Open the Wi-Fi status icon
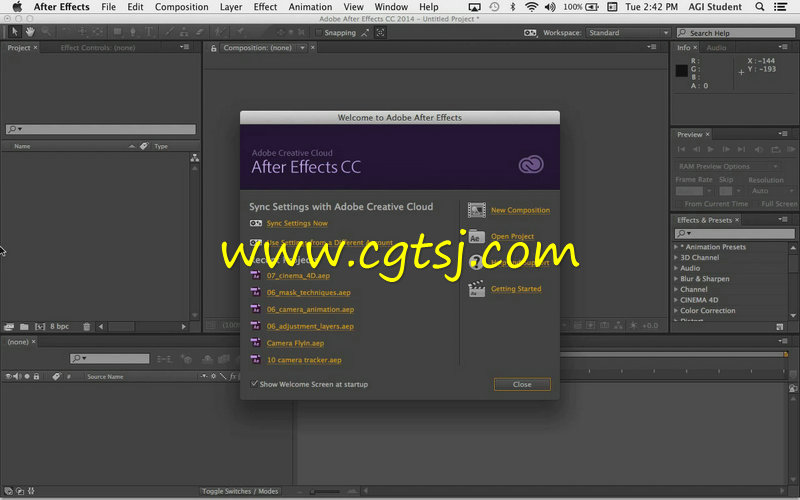 (531, 7)
